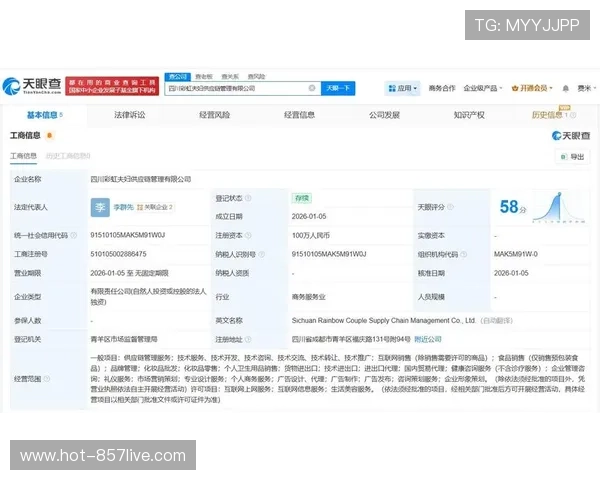The image size is (600, 480).
Task: Select the 工商信息 sub-tab
Action: pos(23,156)
